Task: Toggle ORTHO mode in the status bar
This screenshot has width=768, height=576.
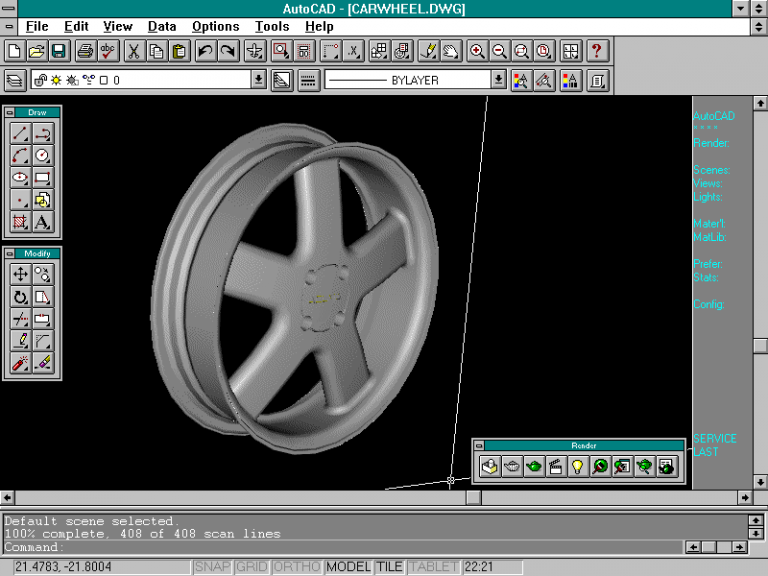Action: point(297,567)
